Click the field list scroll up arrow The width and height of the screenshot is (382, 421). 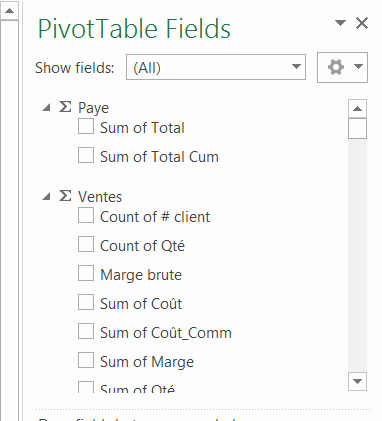[357, 109]
